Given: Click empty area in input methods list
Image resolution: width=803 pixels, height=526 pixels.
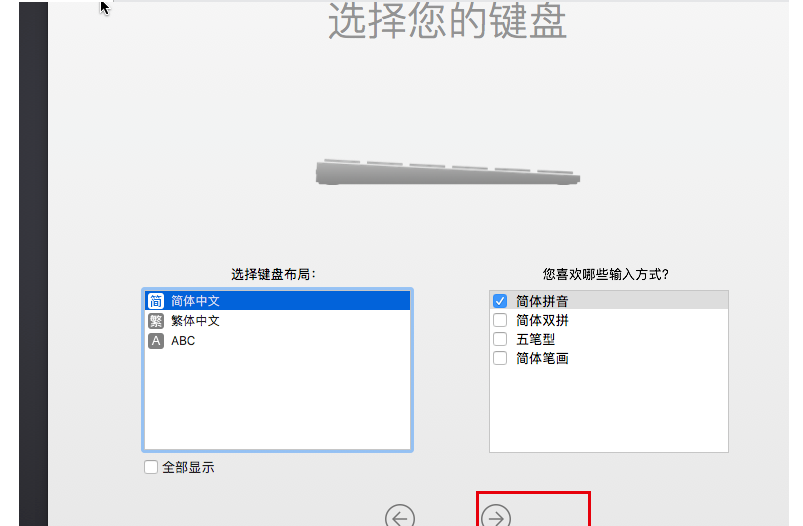Looking at the screenshot, I should pos(608,410).
